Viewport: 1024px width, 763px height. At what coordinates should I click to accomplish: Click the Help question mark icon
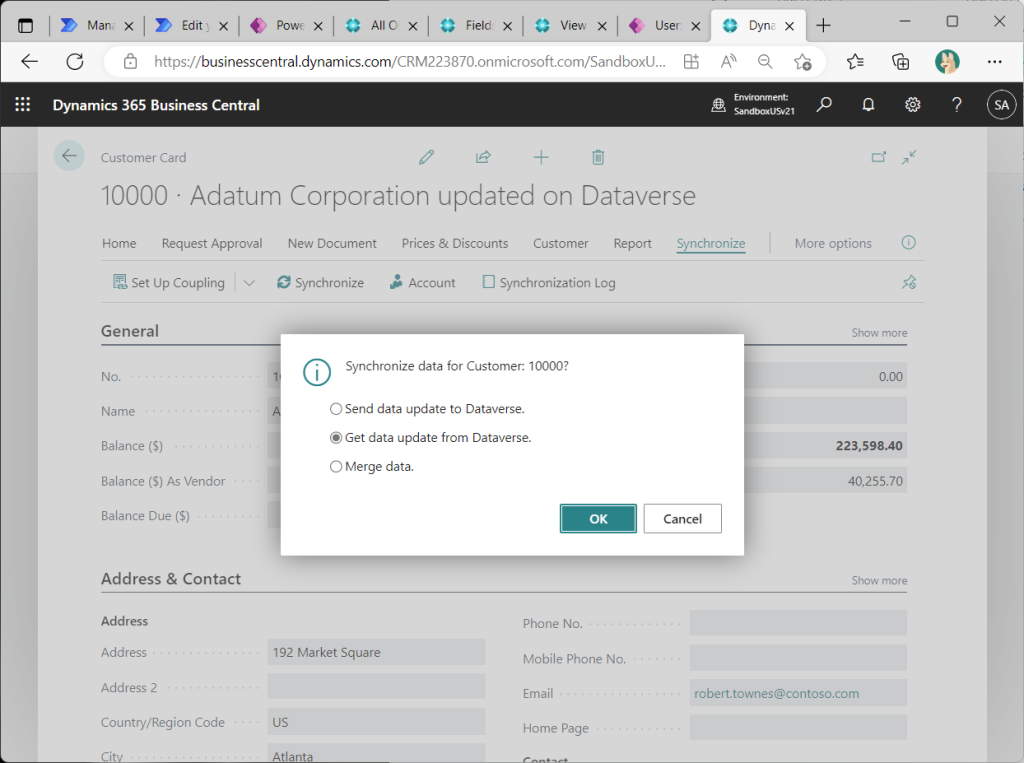957,105
